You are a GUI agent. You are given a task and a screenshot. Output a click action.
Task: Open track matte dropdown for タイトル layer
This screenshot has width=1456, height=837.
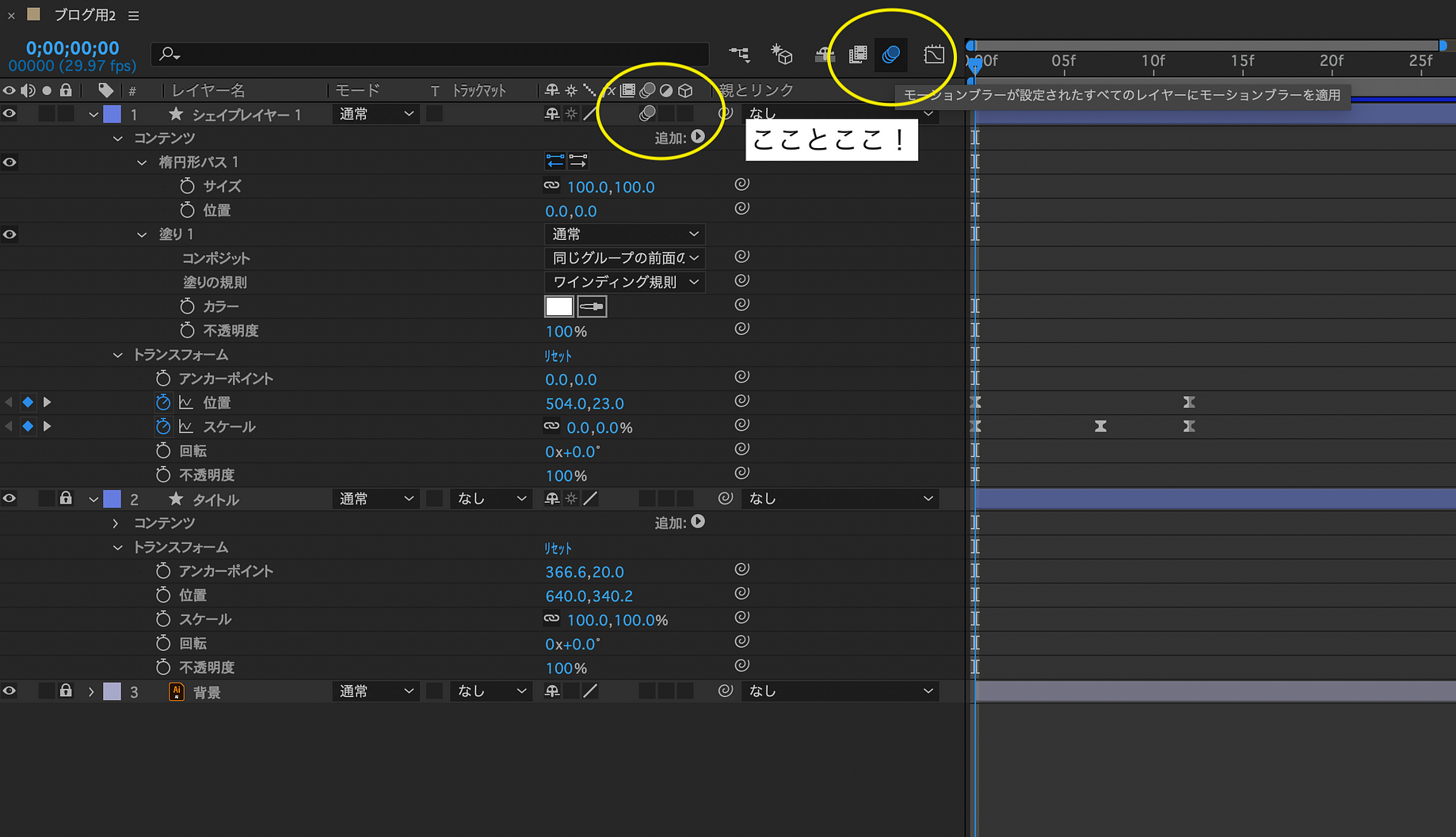point(491,499)
